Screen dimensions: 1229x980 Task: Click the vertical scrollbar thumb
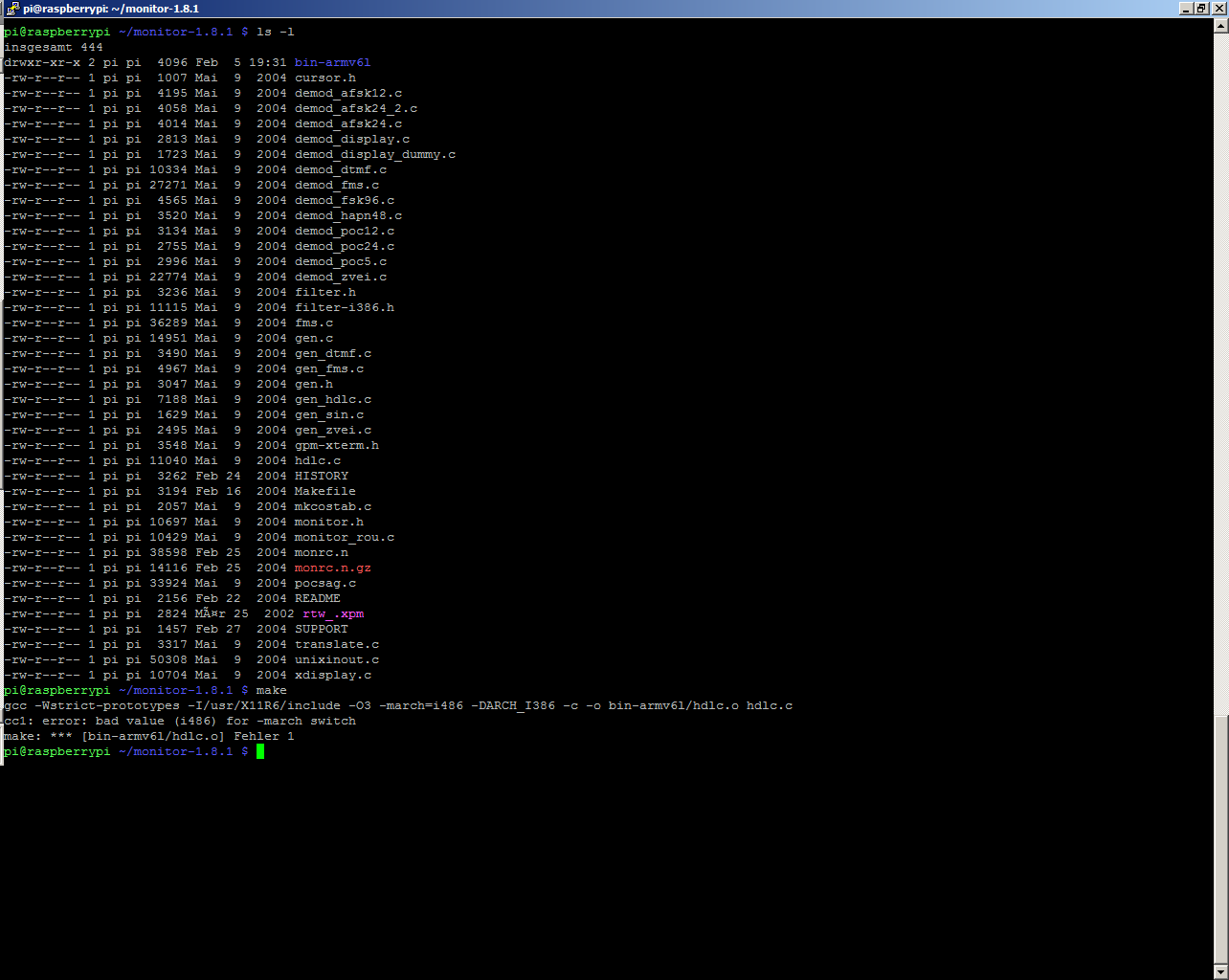click(1220, 837)
